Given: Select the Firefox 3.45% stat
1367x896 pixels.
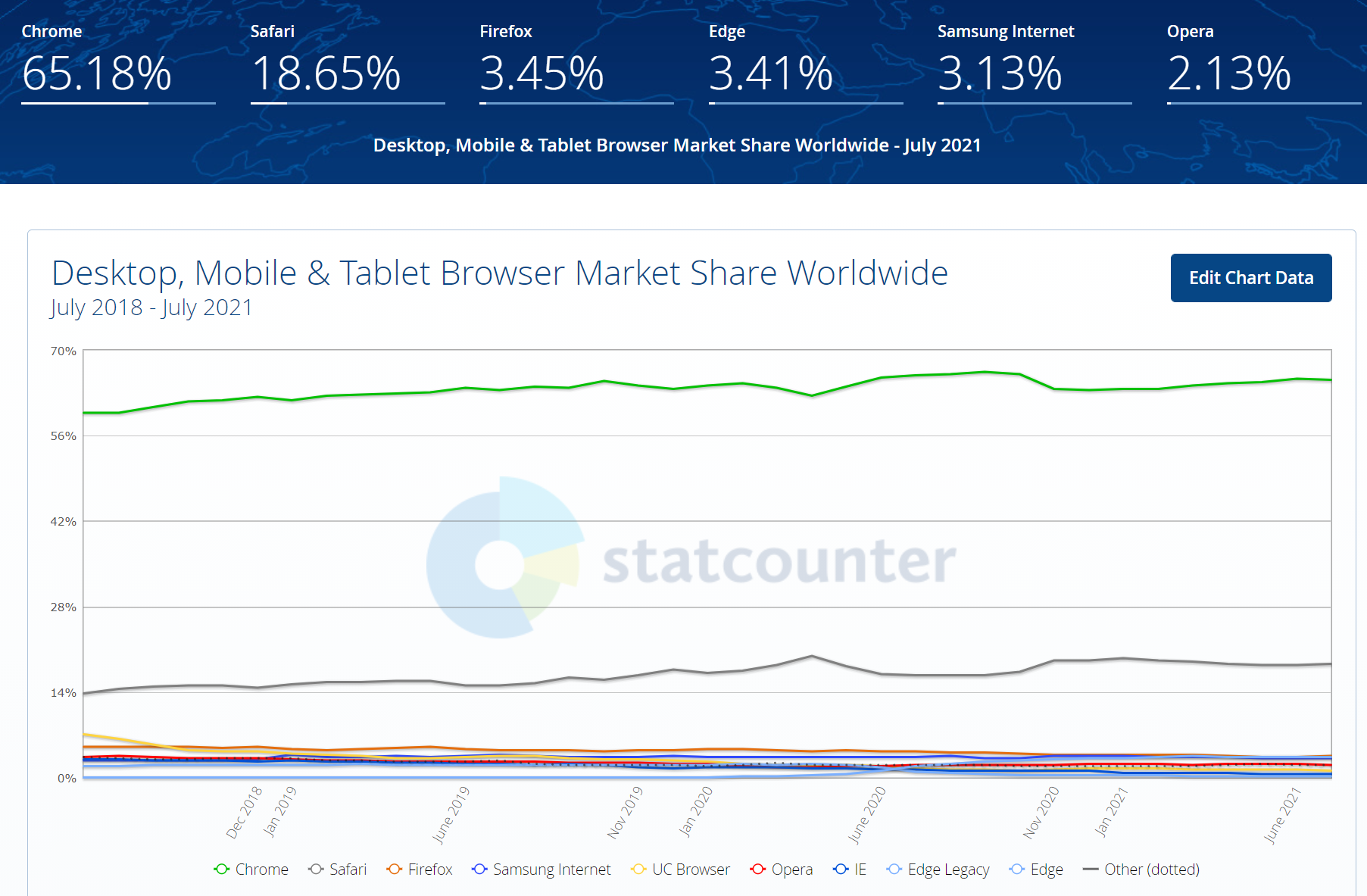Looking at the screenshot, I should [576, 63].
